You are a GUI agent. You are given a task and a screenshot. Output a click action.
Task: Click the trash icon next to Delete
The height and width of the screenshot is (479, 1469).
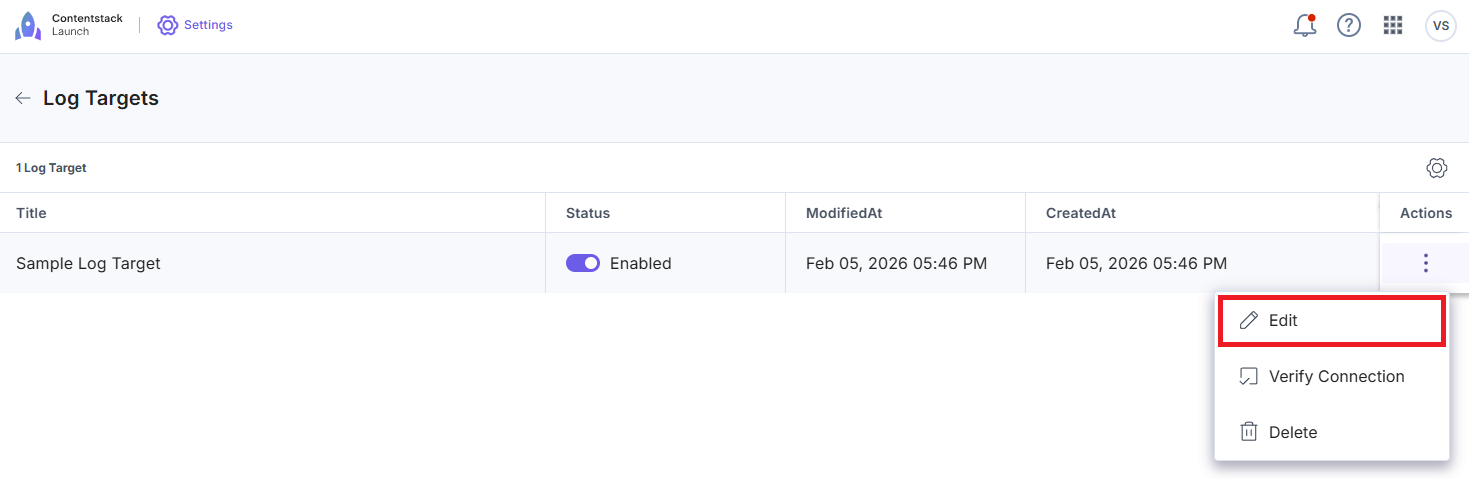[x=1248, y=432]
